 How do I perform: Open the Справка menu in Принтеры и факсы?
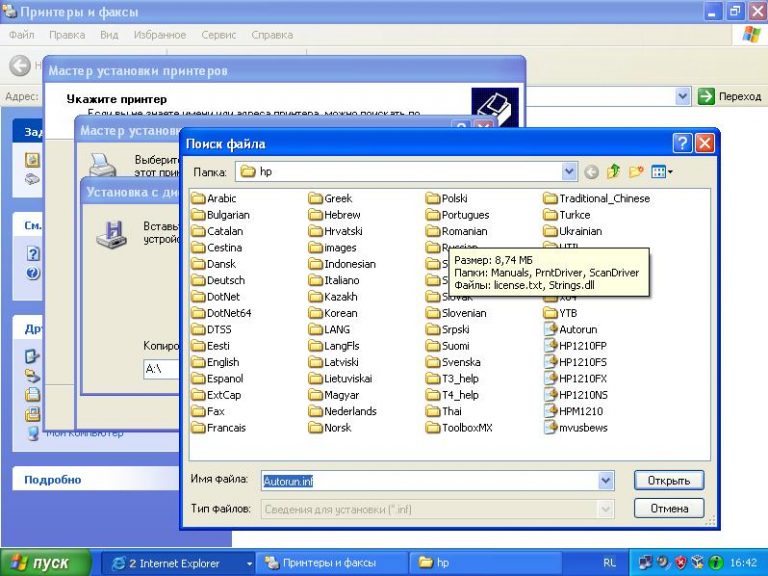pyautogui.click(x=272, y=35)
